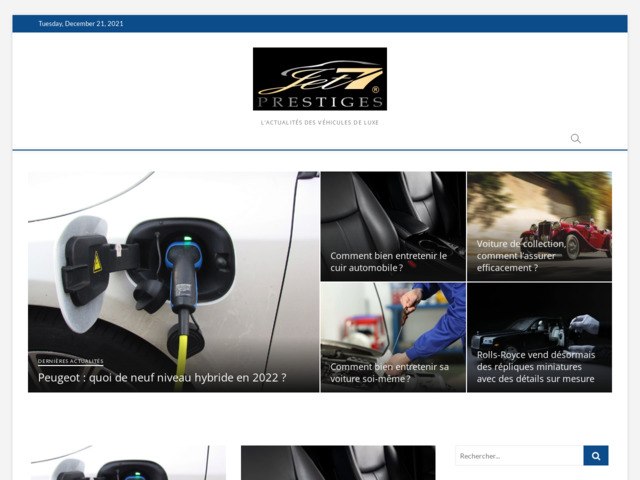Open 'Comment bien entretenir sa voiture soi-même' link
The image size is (640, 480).
pyautogui.click(x=389, y=372)
